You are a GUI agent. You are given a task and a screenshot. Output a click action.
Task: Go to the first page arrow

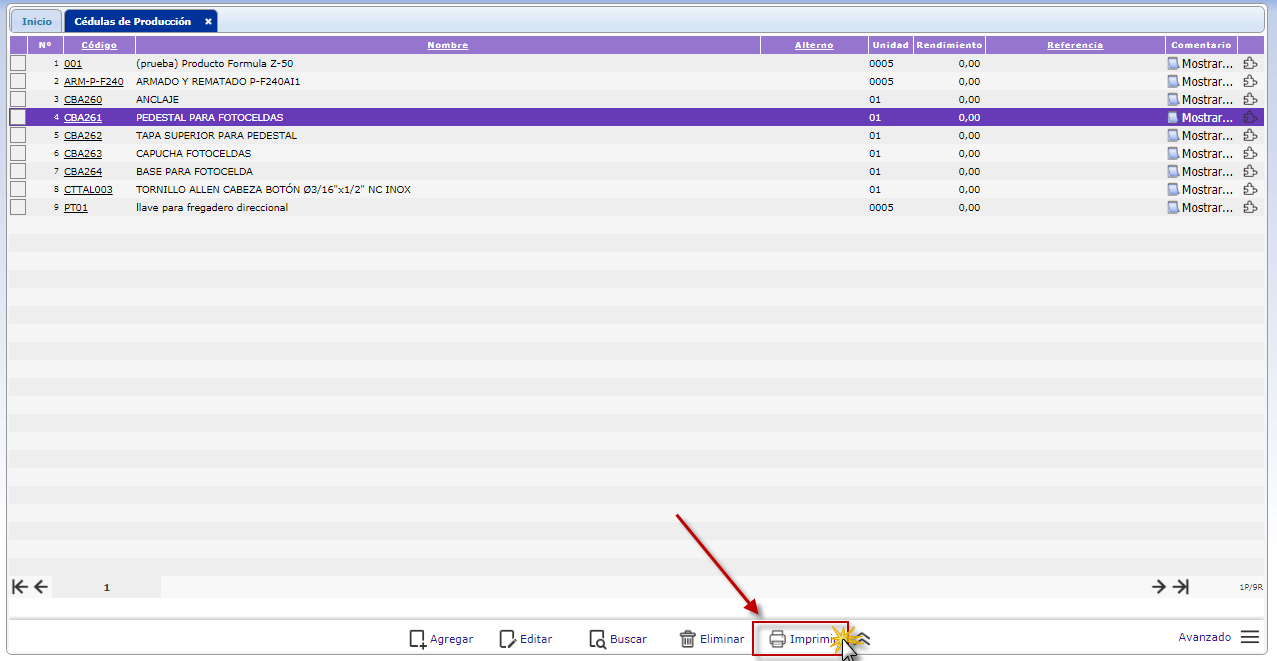point(19,587)
